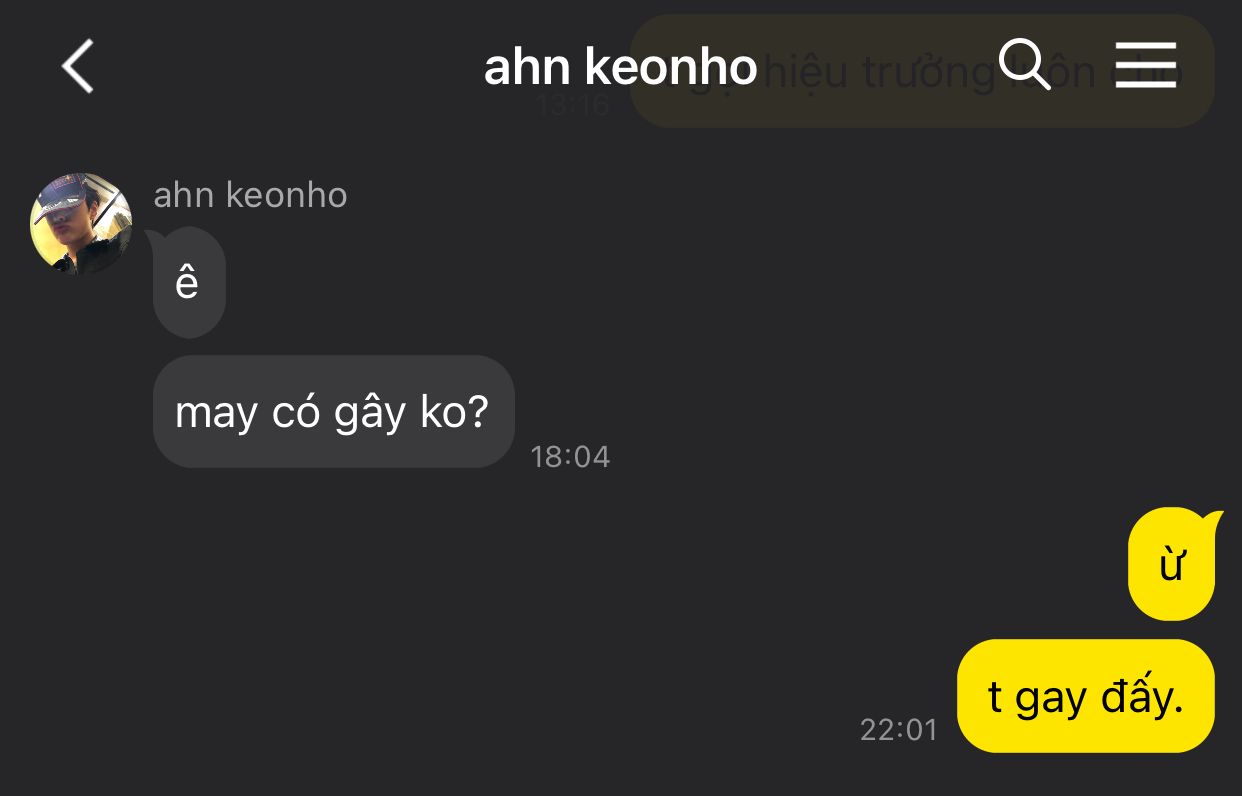Viewport: 1242px width, 796px height.
Task: Click the tail of the 'ừ' bubble
Action: point(1213,518)
